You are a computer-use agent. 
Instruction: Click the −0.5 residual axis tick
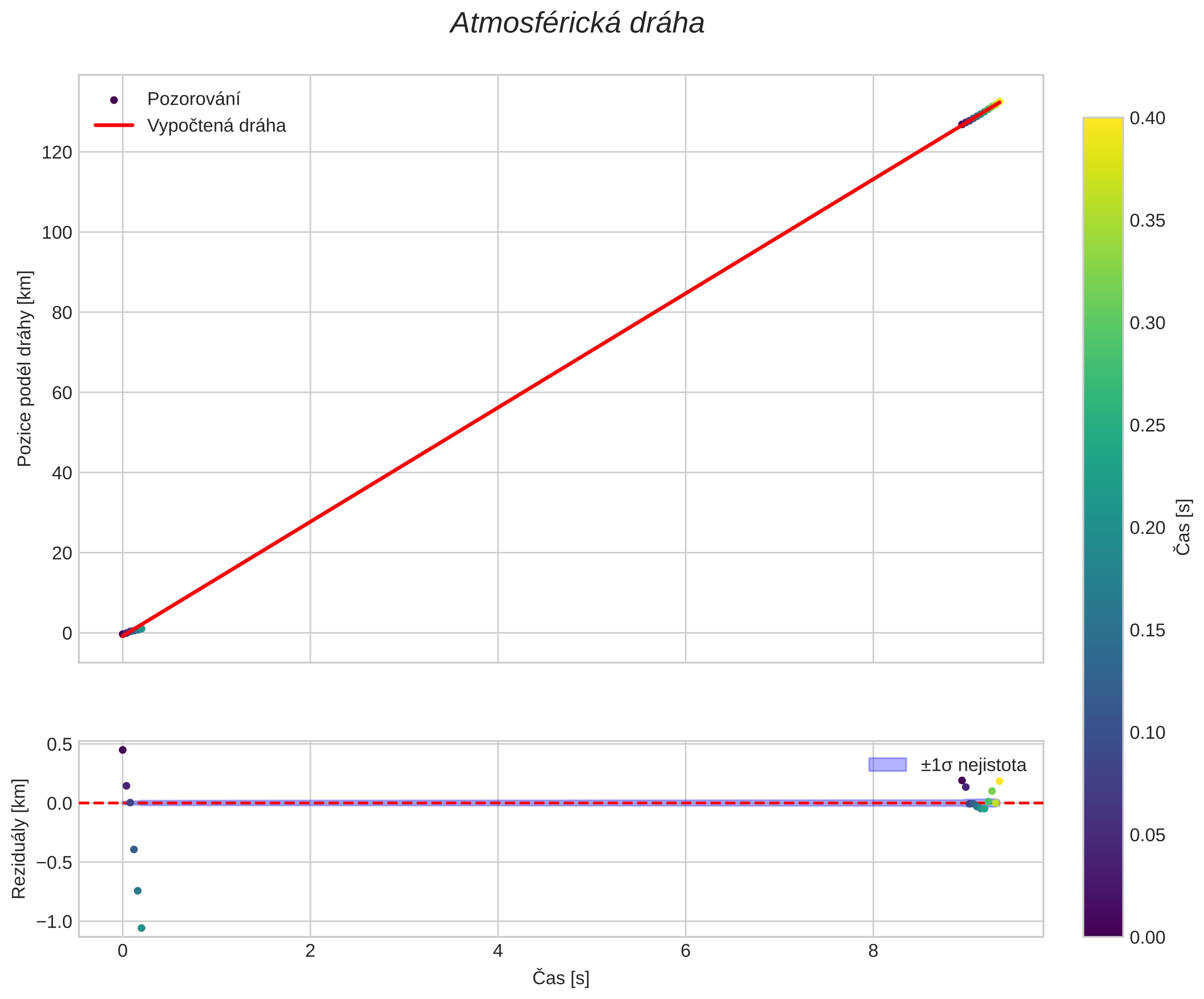55,862
